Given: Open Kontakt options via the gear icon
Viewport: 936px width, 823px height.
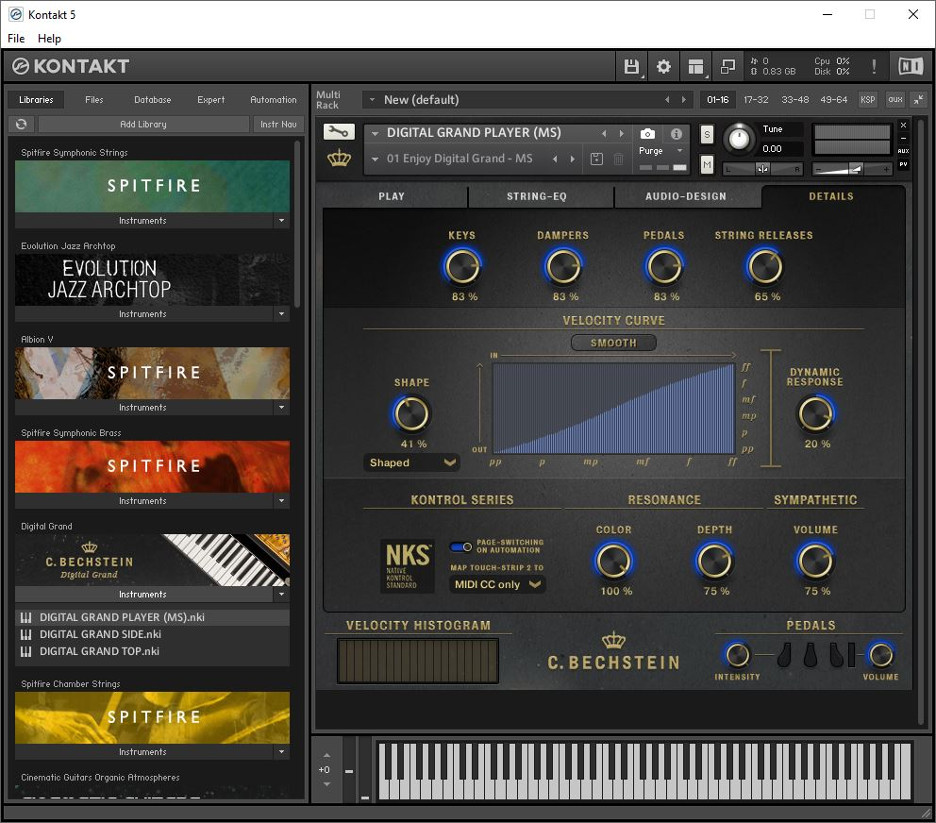Looking at the screenshot, I should [x=663, y=66].
